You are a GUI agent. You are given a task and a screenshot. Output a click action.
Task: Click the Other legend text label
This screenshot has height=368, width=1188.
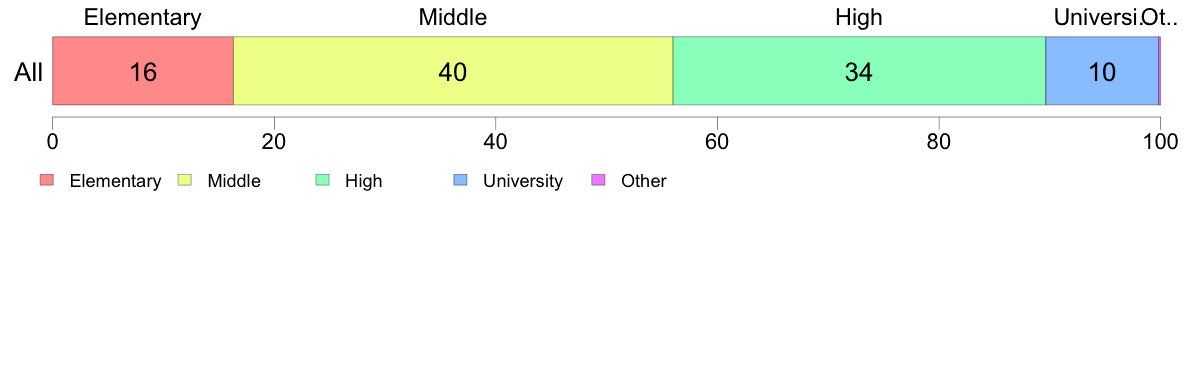click(x=643, y=181)
